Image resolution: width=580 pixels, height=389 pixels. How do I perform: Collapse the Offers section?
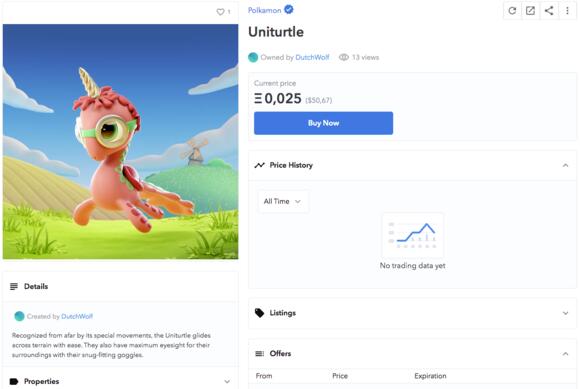pos(565,354)
